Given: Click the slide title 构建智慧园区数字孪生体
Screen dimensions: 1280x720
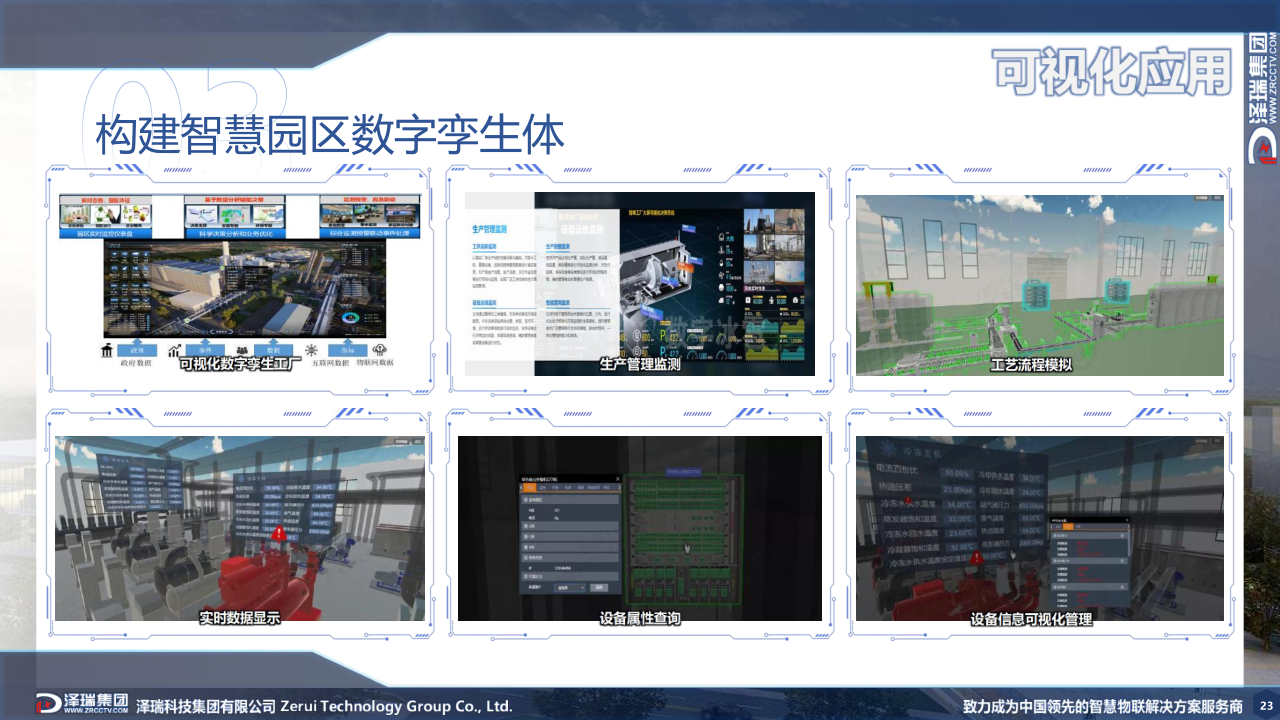Looking at the screenshot, I should pos(330,136).
